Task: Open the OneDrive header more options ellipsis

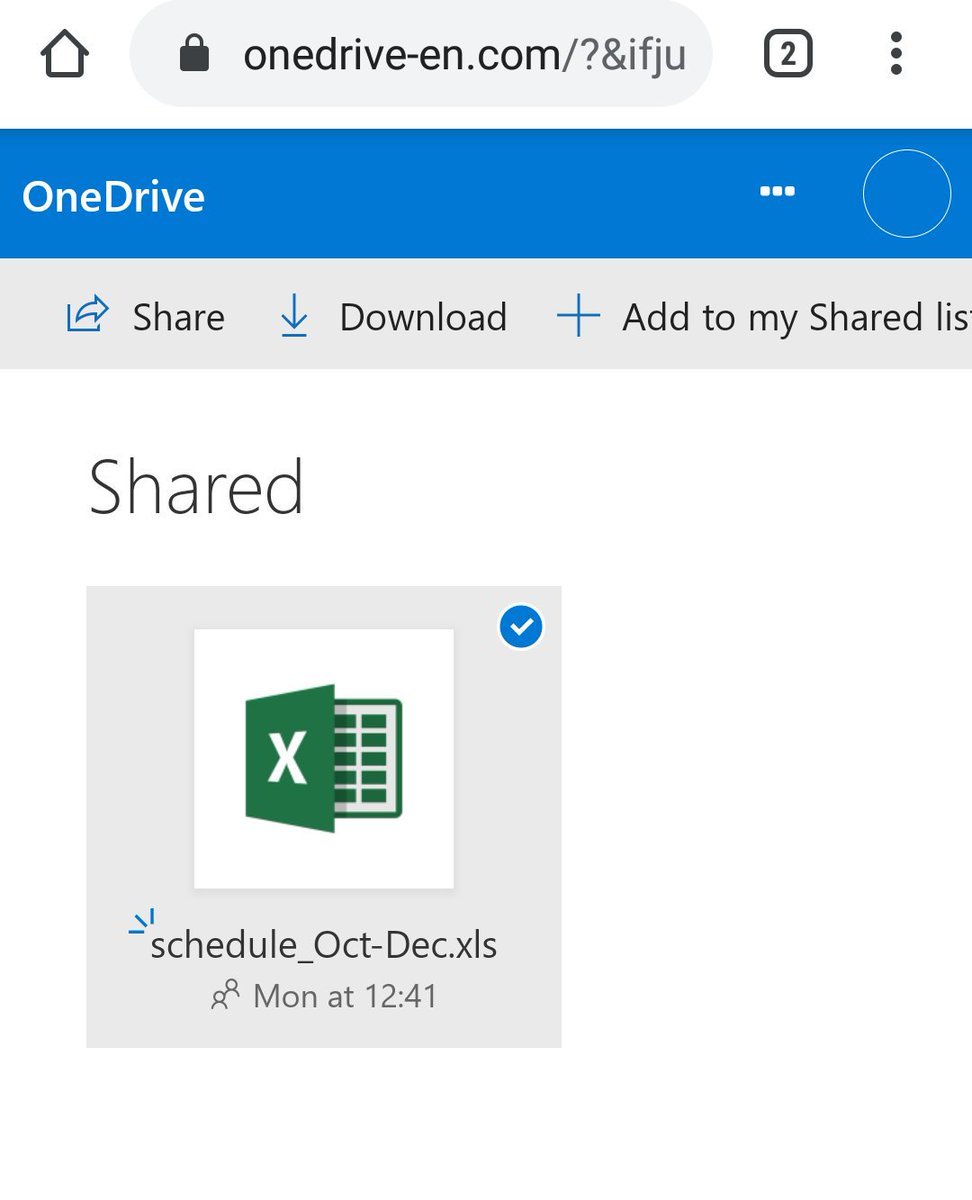Action: click(777, 191)
